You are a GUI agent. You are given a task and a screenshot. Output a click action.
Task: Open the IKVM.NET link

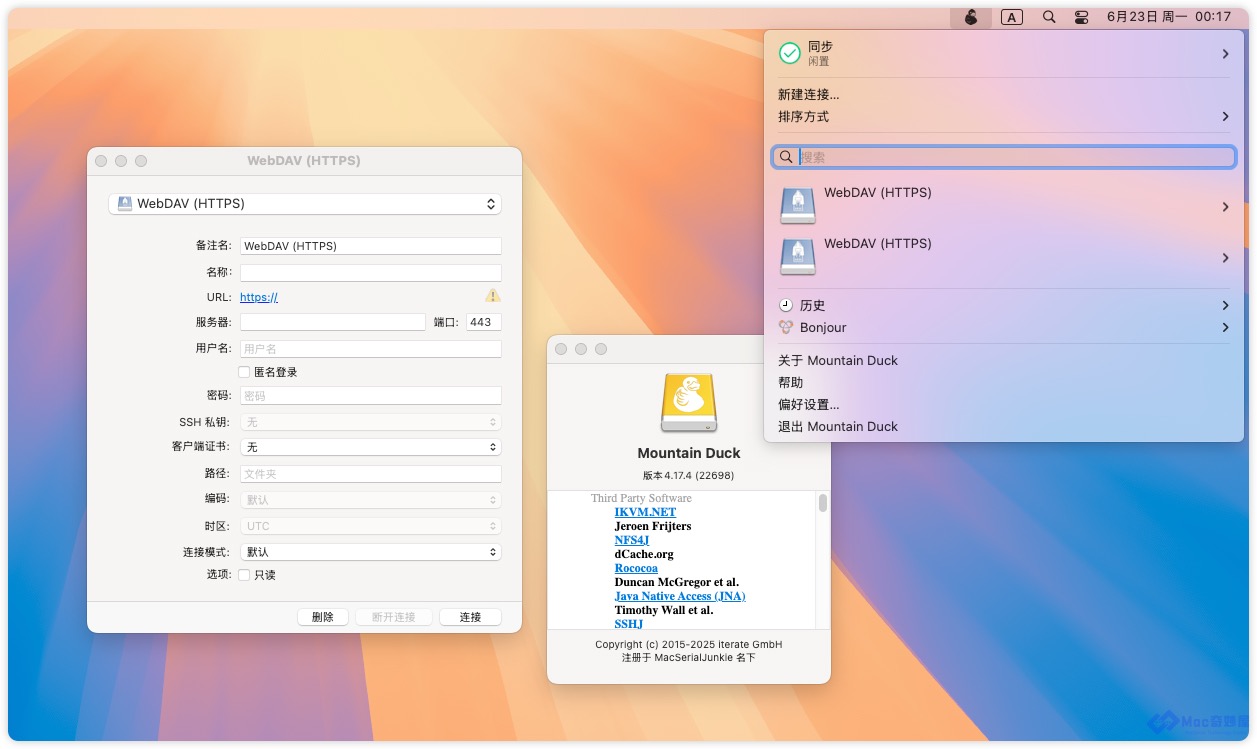click(645, 512)
